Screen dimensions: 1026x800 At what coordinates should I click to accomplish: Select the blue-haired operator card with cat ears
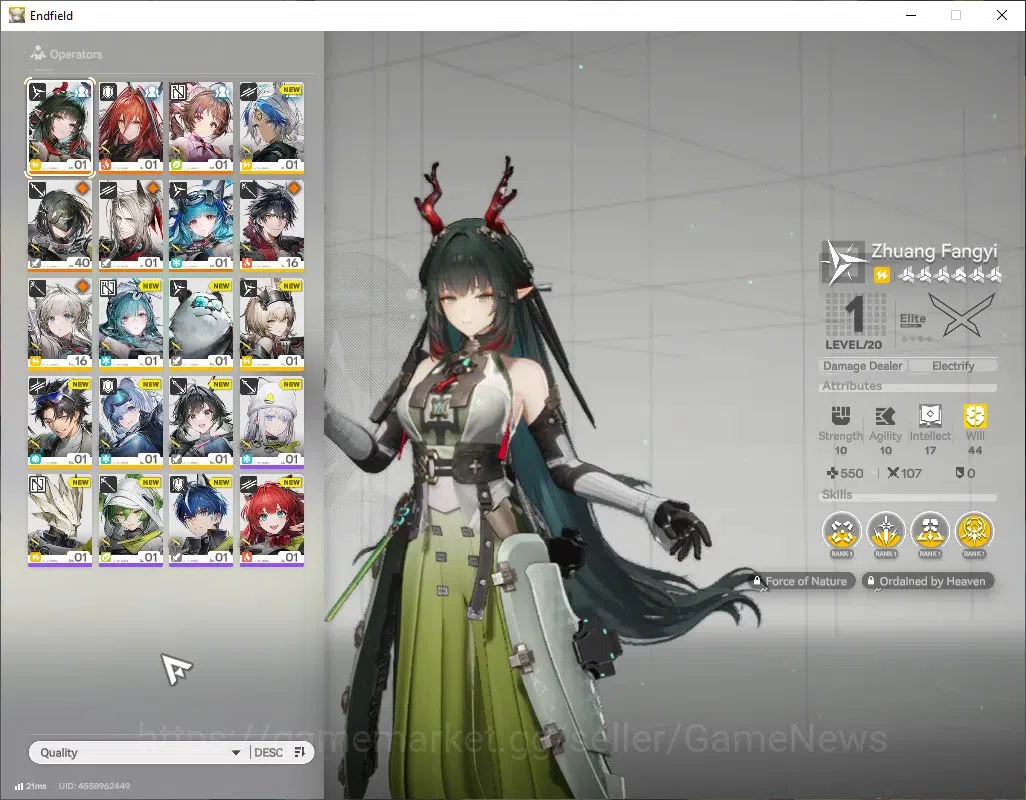tap(201, 520)
